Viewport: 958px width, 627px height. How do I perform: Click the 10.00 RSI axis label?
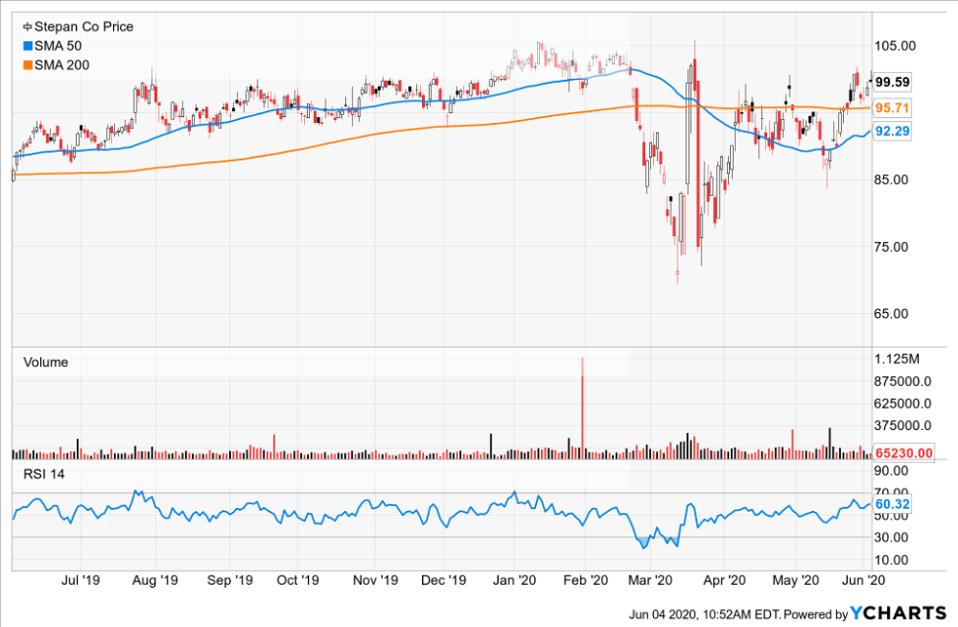891,560
